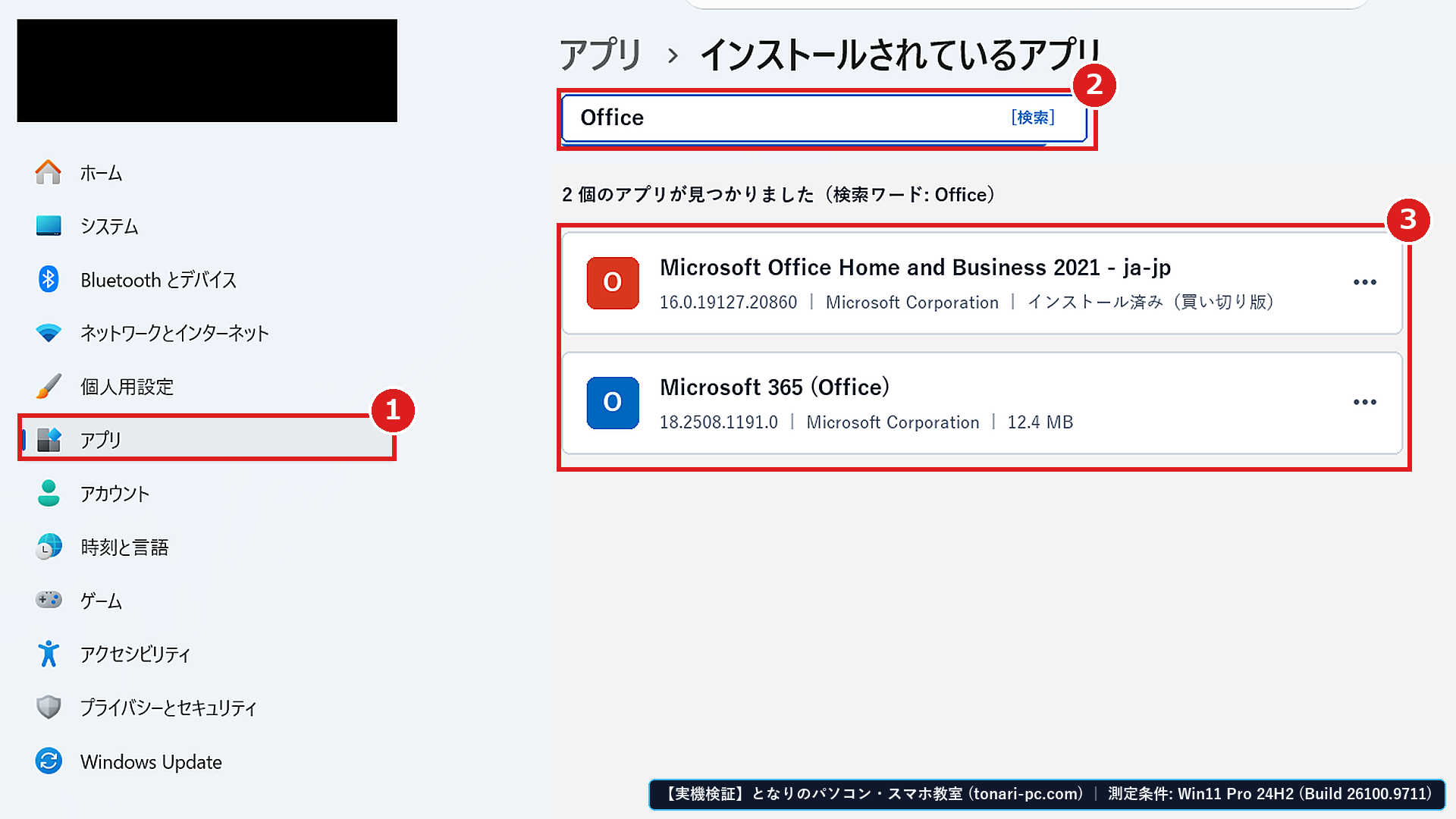Screen dimensions: 1456x819
Task: Click version text 16.0.19127.20860
Action: point(728,302)
